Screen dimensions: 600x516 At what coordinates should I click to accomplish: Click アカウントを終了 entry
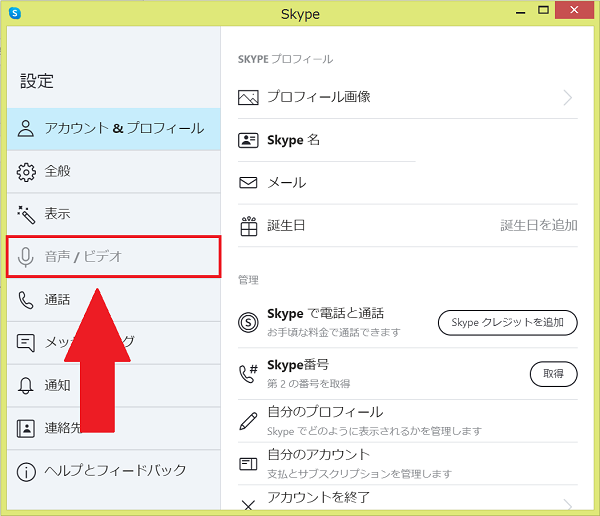pos(408,498)
